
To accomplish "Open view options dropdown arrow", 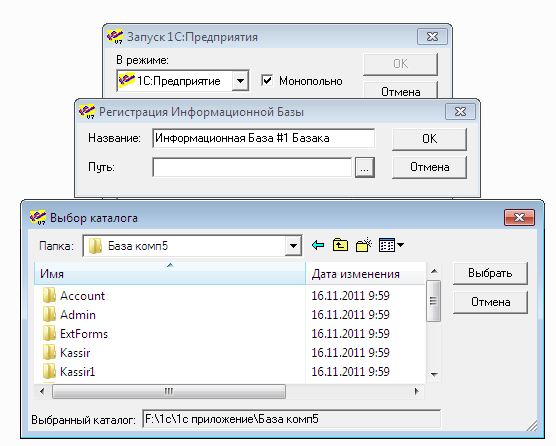I will point(401,245).
